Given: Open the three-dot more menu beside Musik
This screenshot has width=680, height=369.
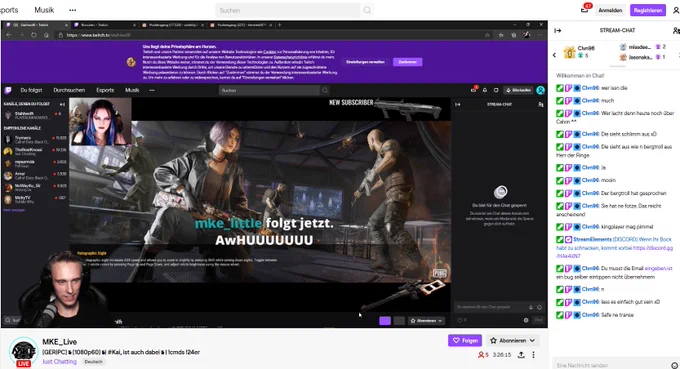Looking at the screenshot, I should point(72,10).
